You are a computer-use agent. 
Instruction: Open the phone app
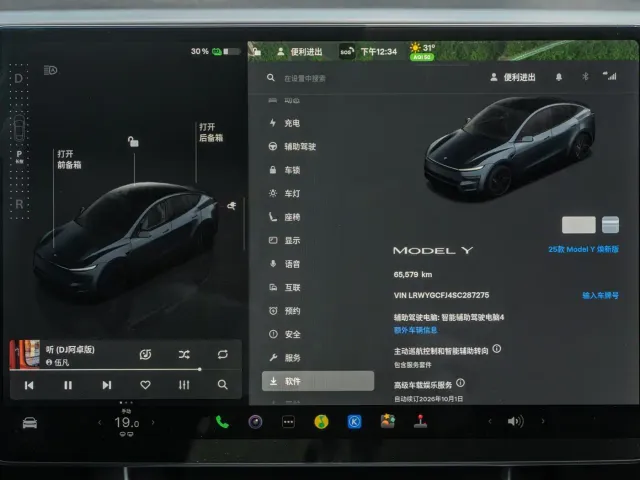[222, 422]
